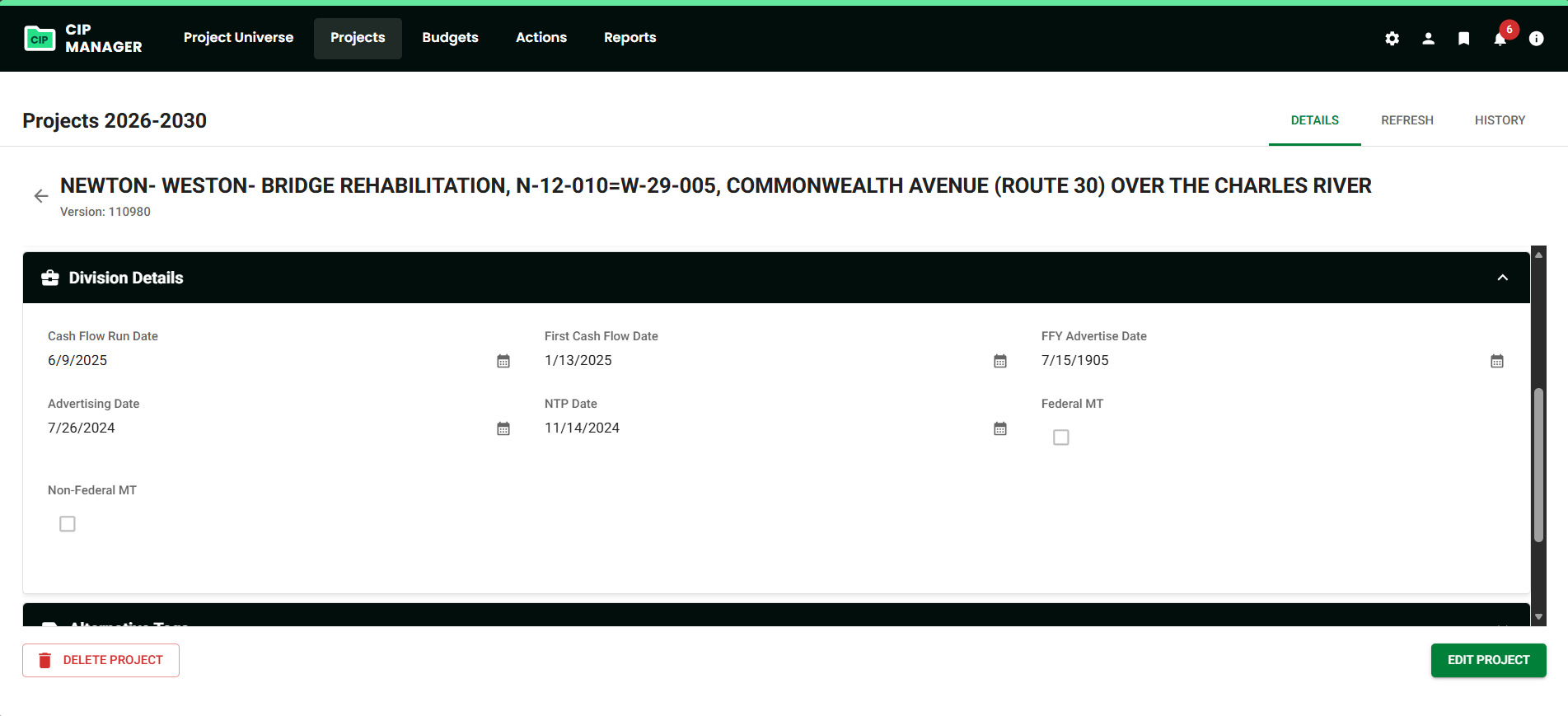Open calendar dropdown for NTP Date
Image resolution: width=1568 pixels, height=716 pixels.
click(x=1000, y=428)
